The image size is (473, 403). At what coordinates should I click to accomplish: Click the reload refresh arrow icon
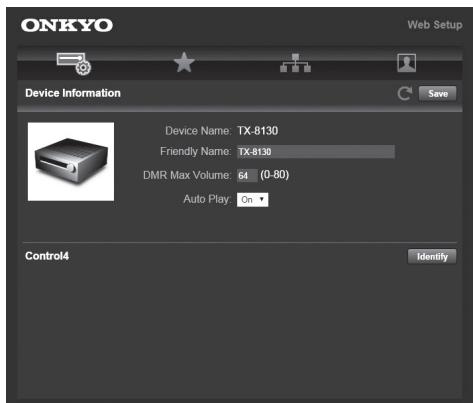(x=405, y=94)
